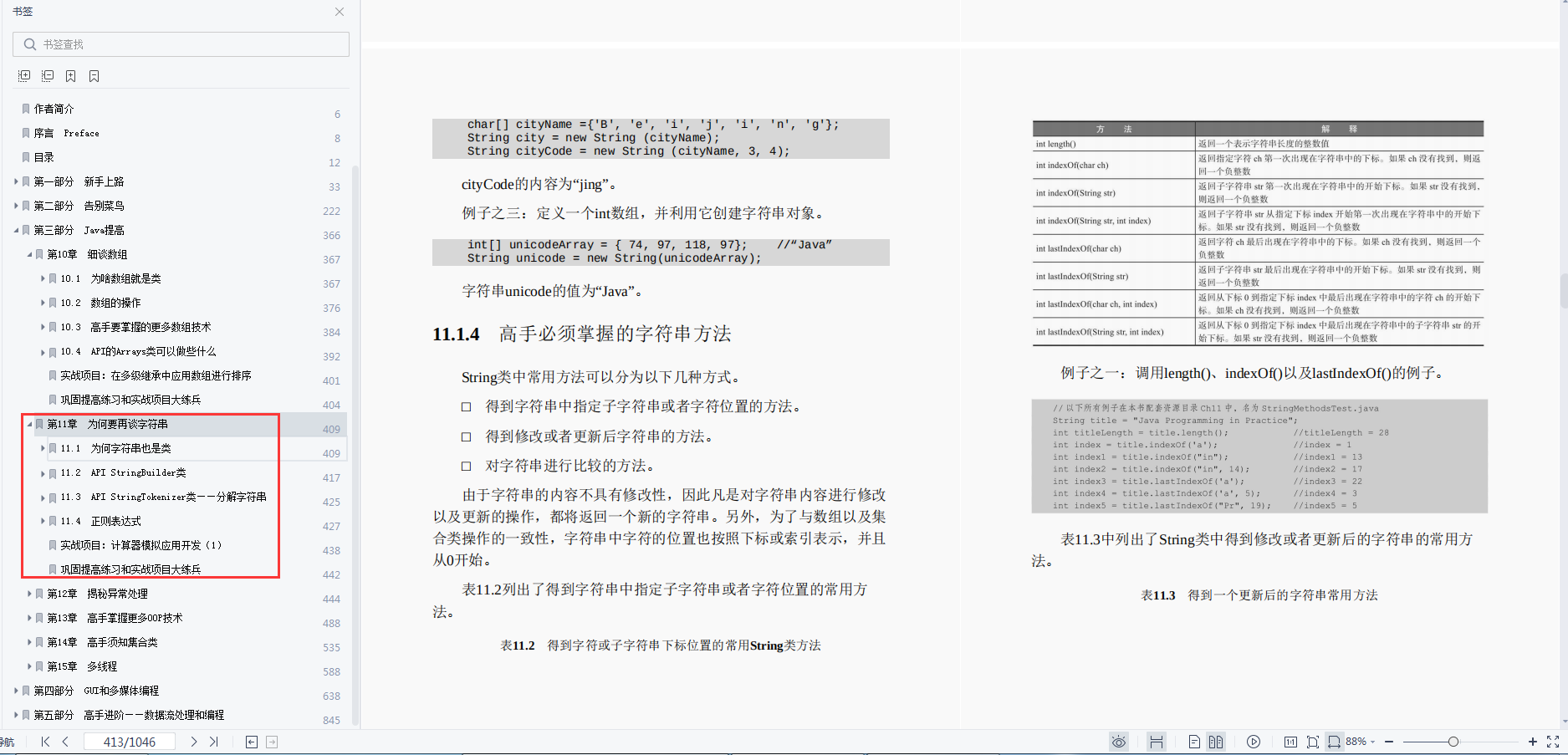
Task: Open 实战项目：在多级继承中应用数组进行排序
Action: pyautogui.click(x=156, y=375)
